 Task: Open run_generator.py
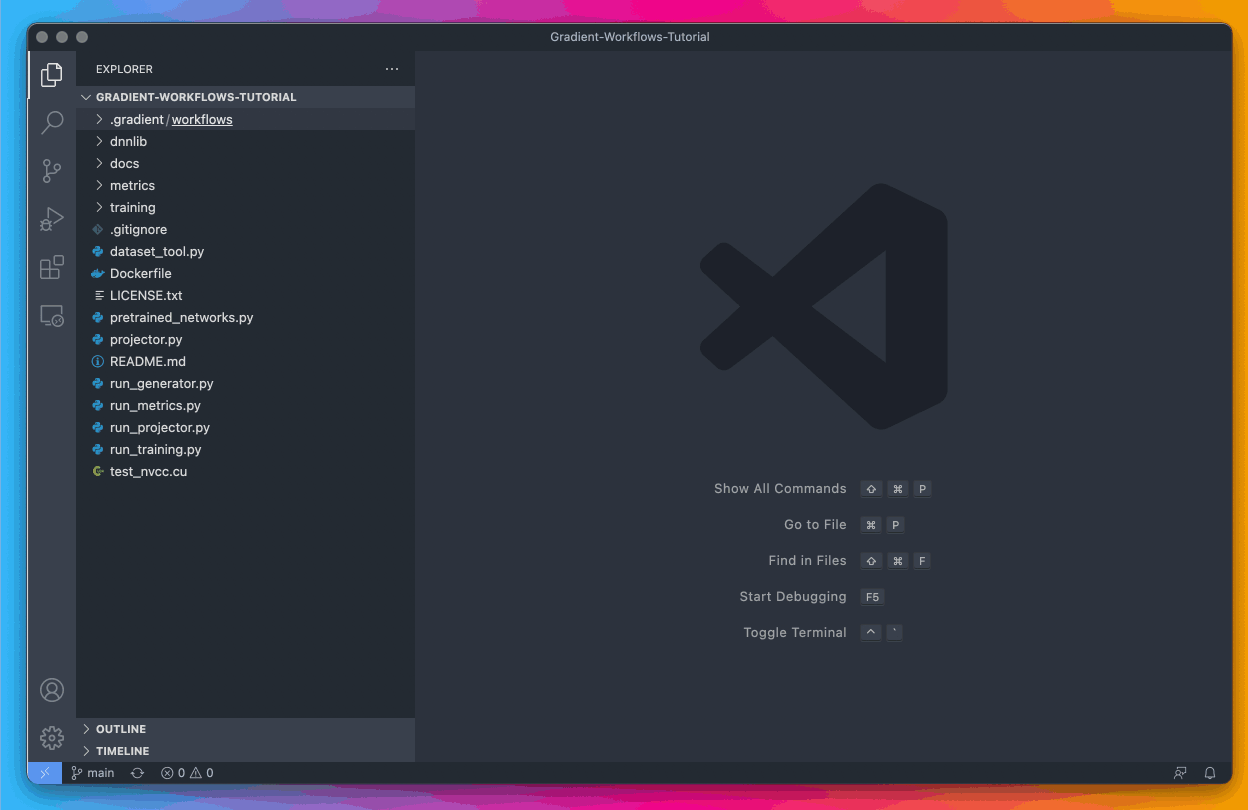(x=245, y=383)
